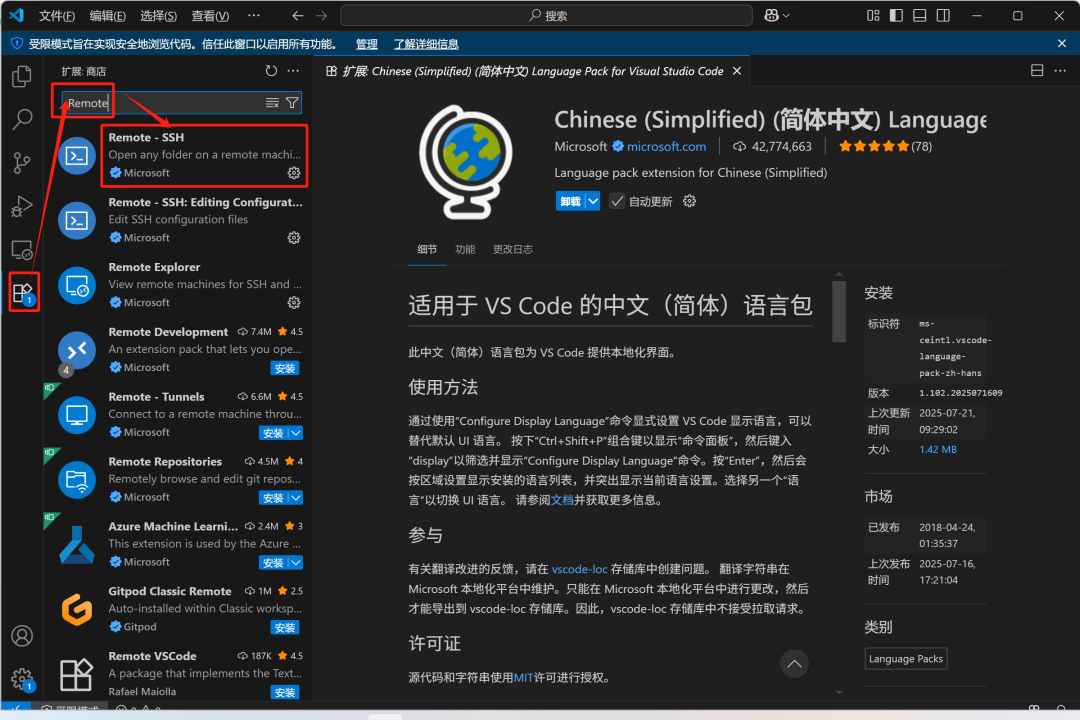Open the Explorer view in activity bar
The image size is (1080, 720).
[x=22, y=76]
